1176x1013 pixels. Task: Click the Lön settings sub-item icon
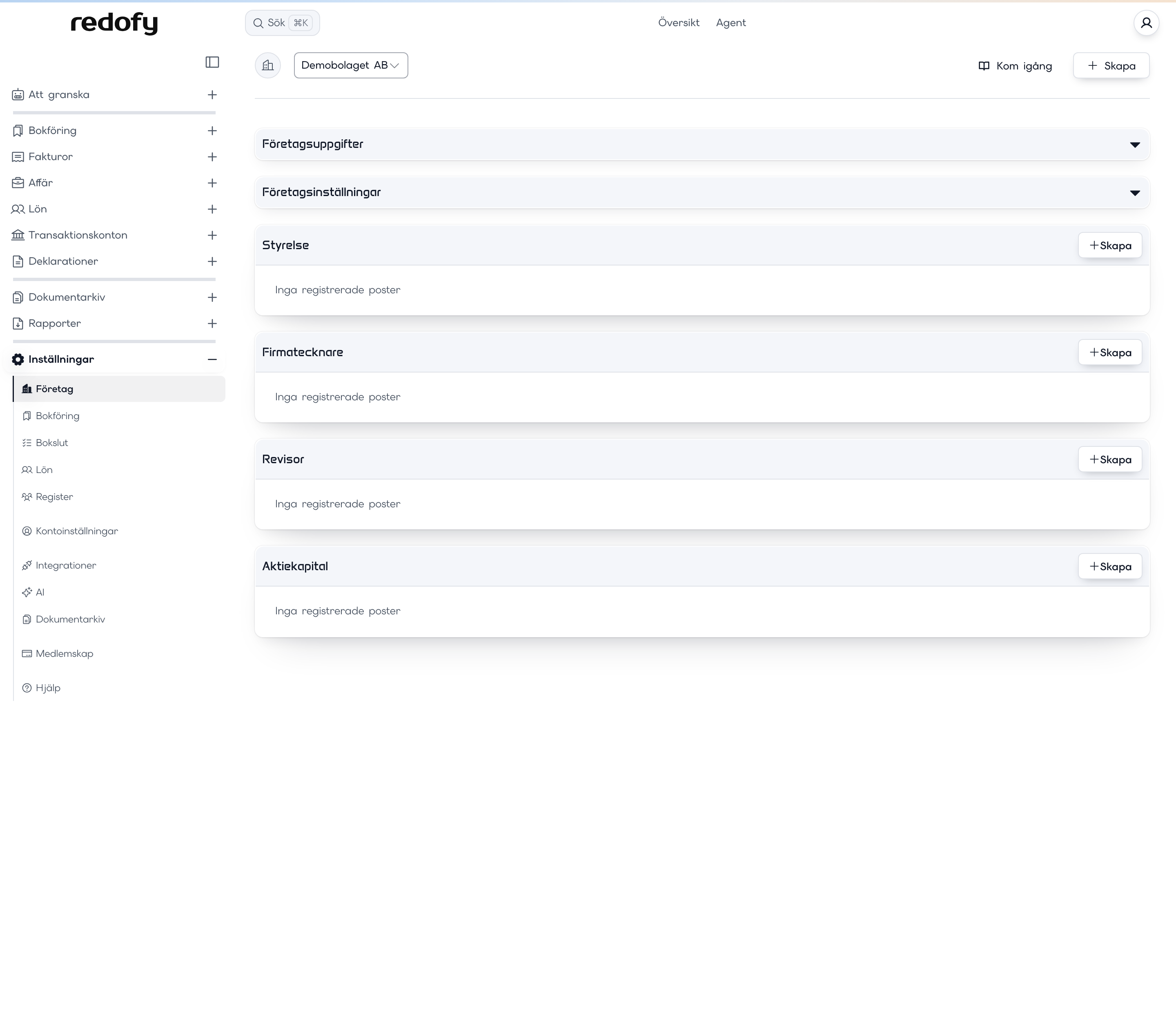tap(27, 470)
